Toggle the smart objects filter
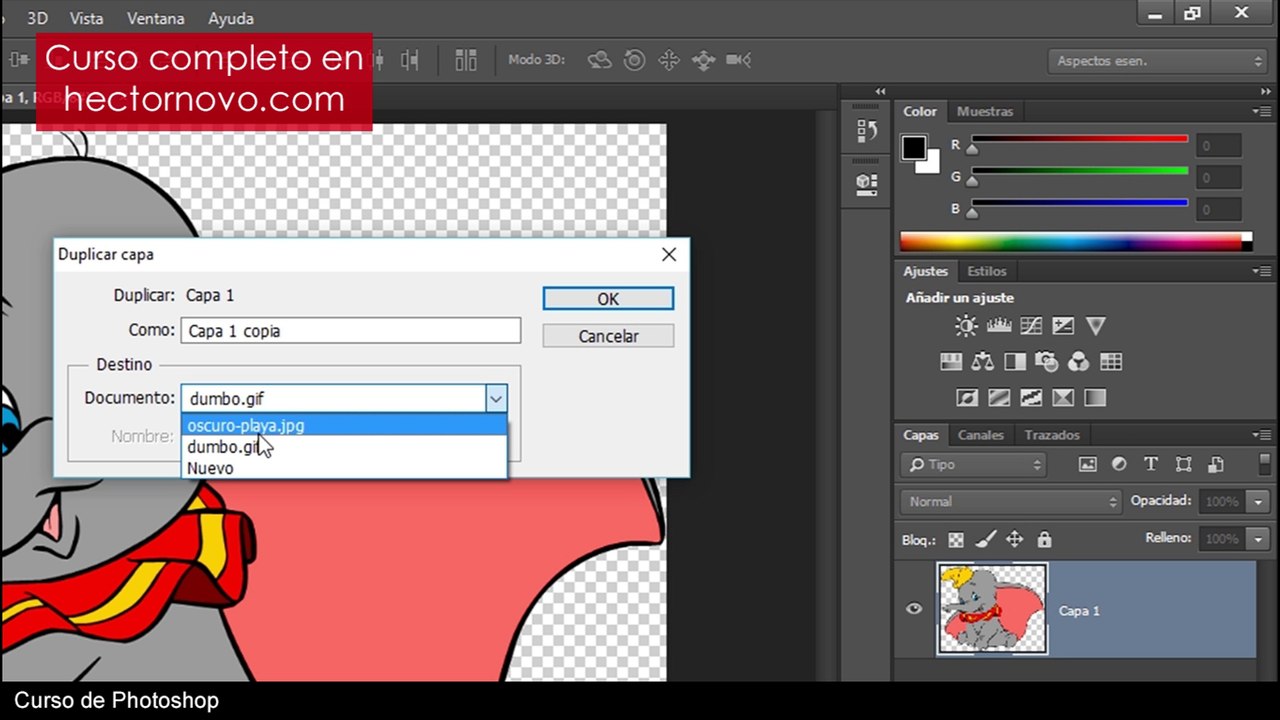 (x=1216, y=464)
